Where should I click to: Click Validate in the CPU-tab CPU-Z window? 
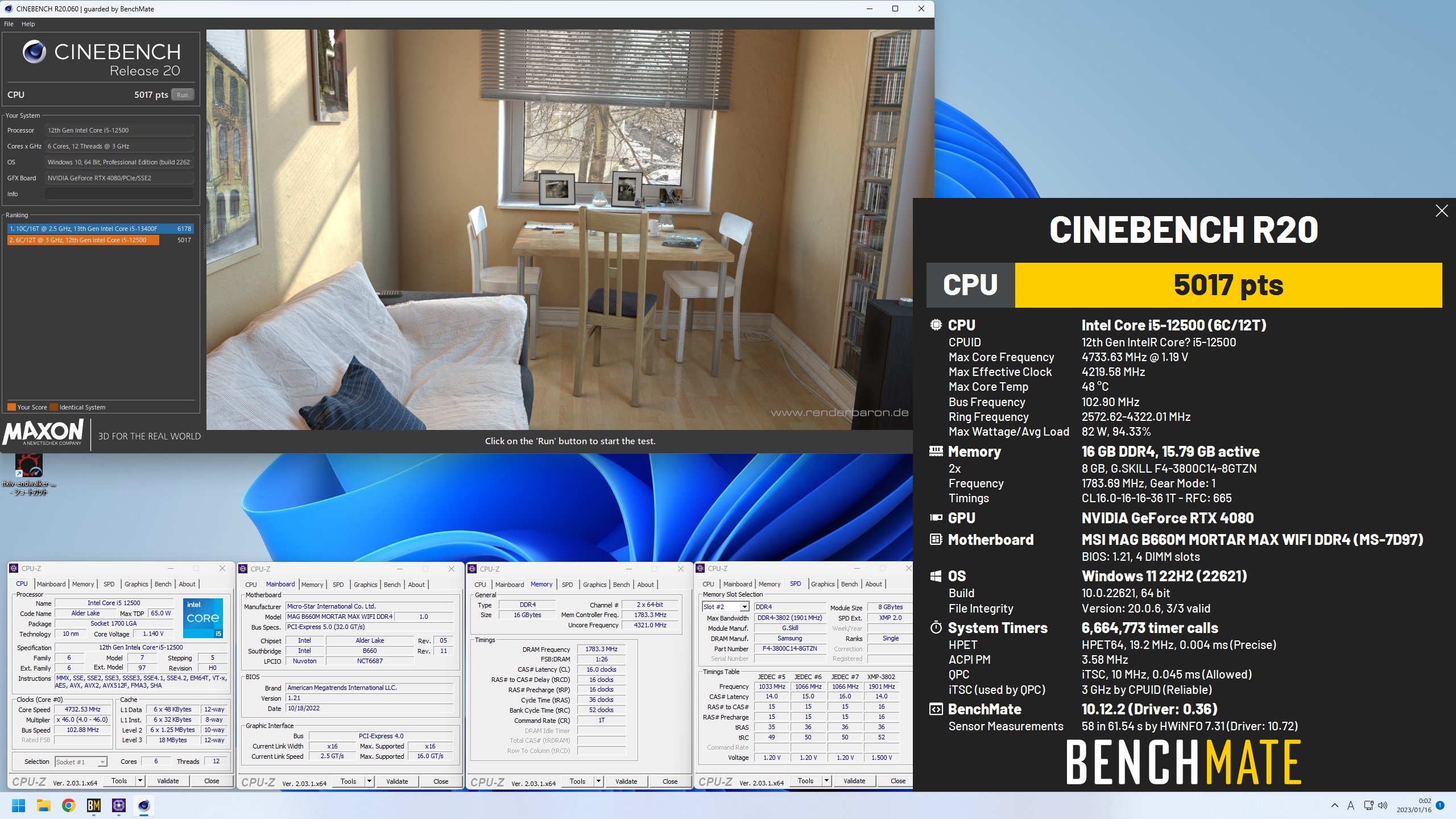tap(168, 781)
